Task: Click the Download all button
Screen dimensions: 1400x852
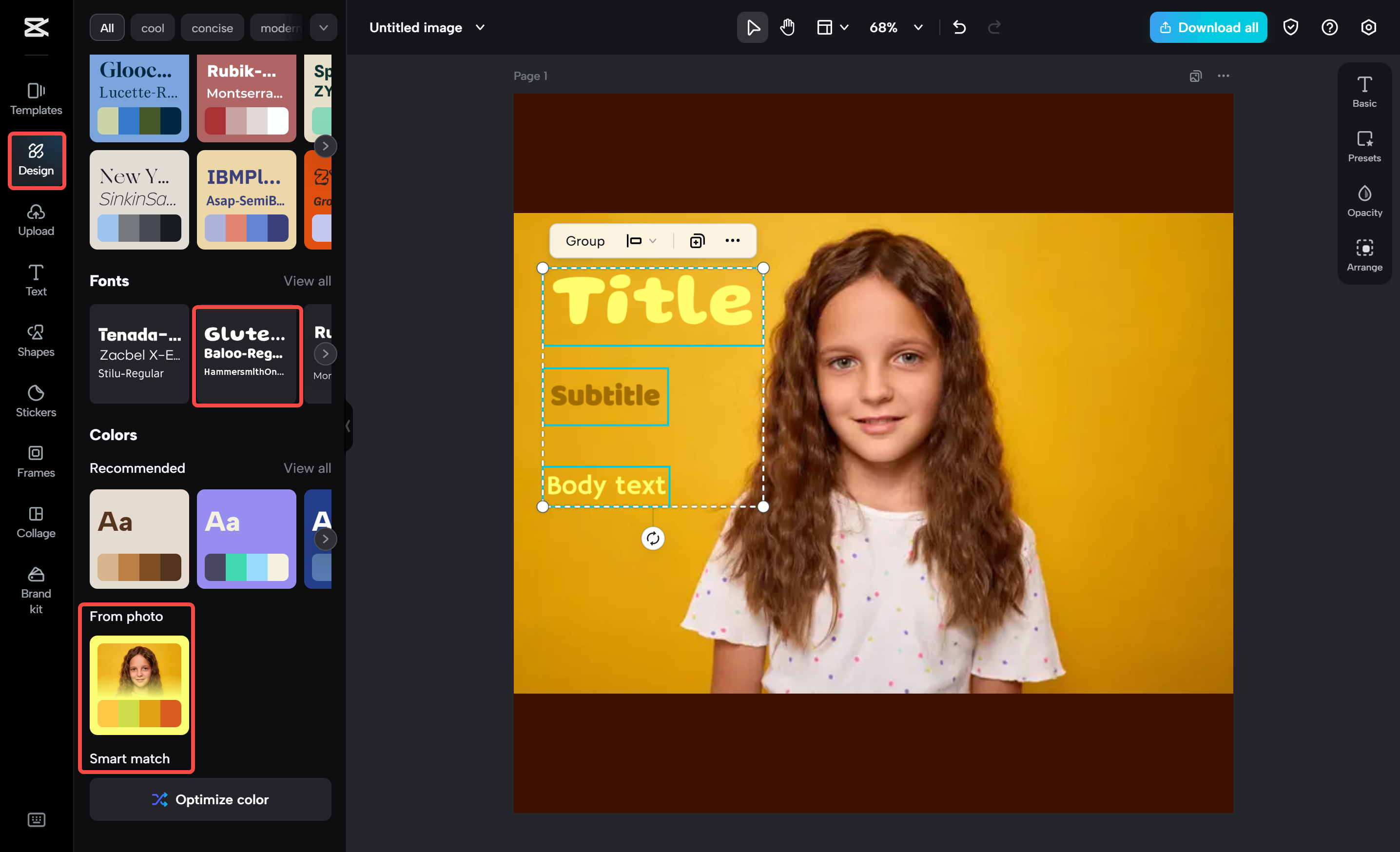Action: point(1208,27)
